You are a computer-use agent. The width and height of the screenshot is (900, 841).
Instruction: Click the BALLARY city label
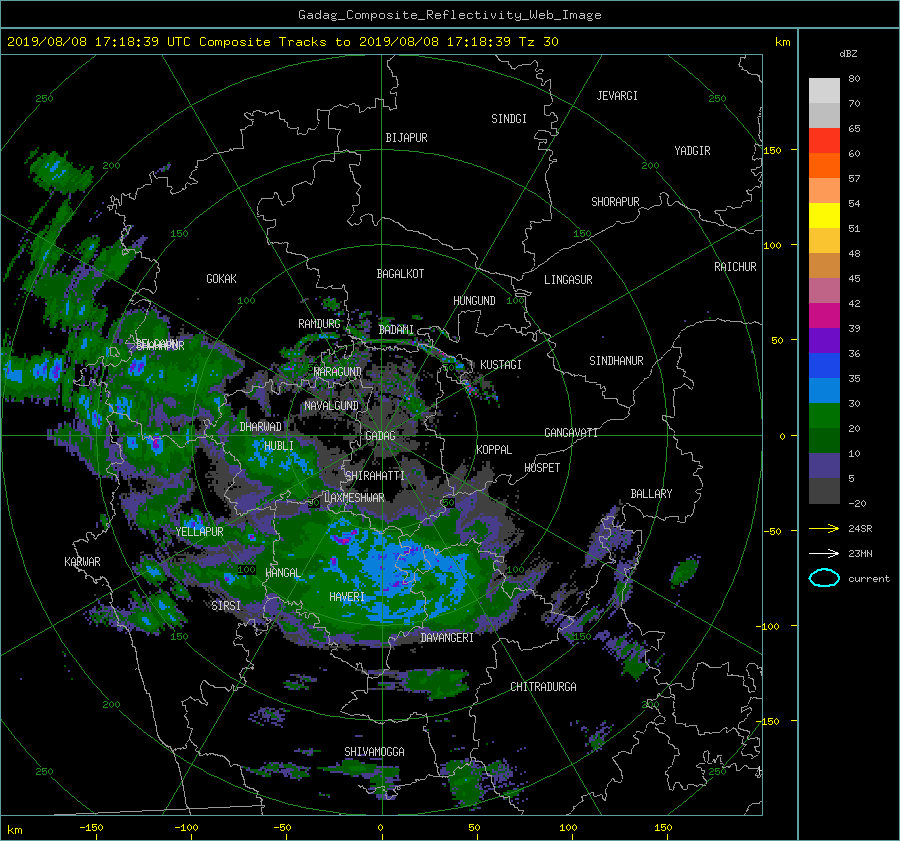click(x=651, y=494)
